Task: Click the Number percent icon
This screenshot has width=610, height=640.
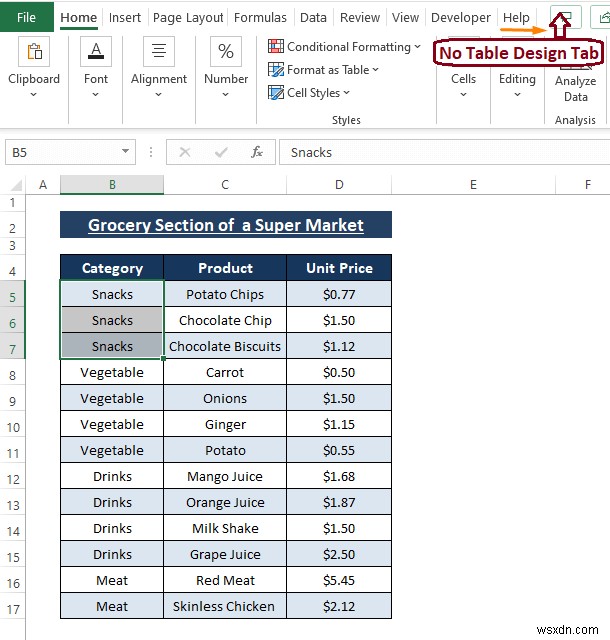Action: coord(226,51)
